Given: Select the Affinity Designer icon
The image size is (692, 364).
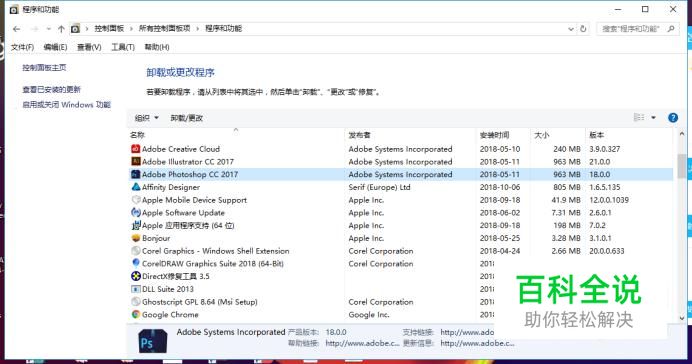Looking at the screenshot, I should pyautogui.click(x=136, y=187).
